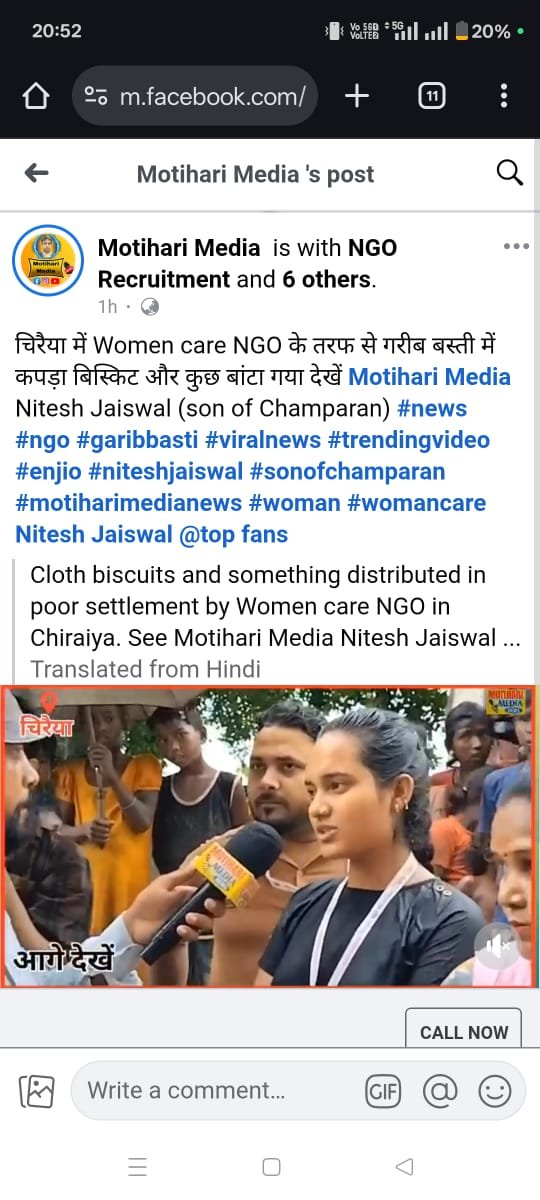Click the NGO Recruitment tagged link
The width and height of the screenshot is (540, 1200).
(247, 263)
